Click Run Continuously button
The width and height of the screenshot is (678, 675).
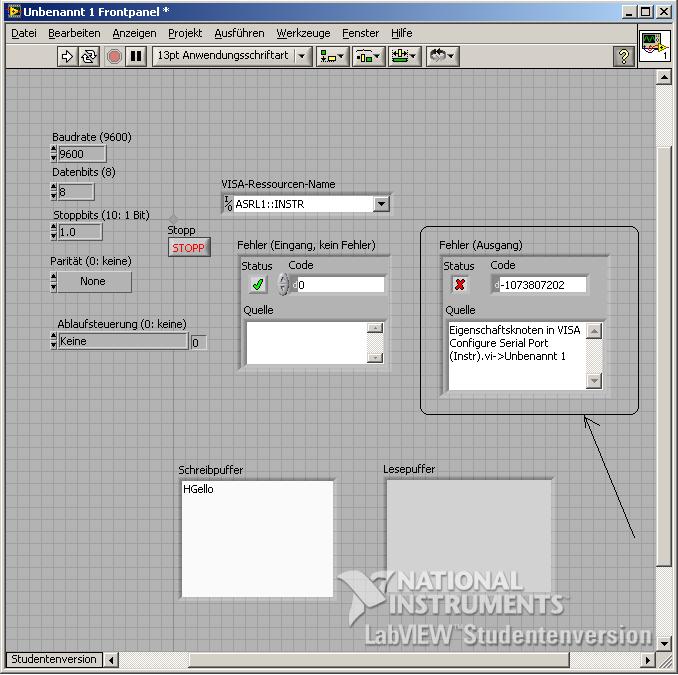pyautogui.click(x=89, y=56)
